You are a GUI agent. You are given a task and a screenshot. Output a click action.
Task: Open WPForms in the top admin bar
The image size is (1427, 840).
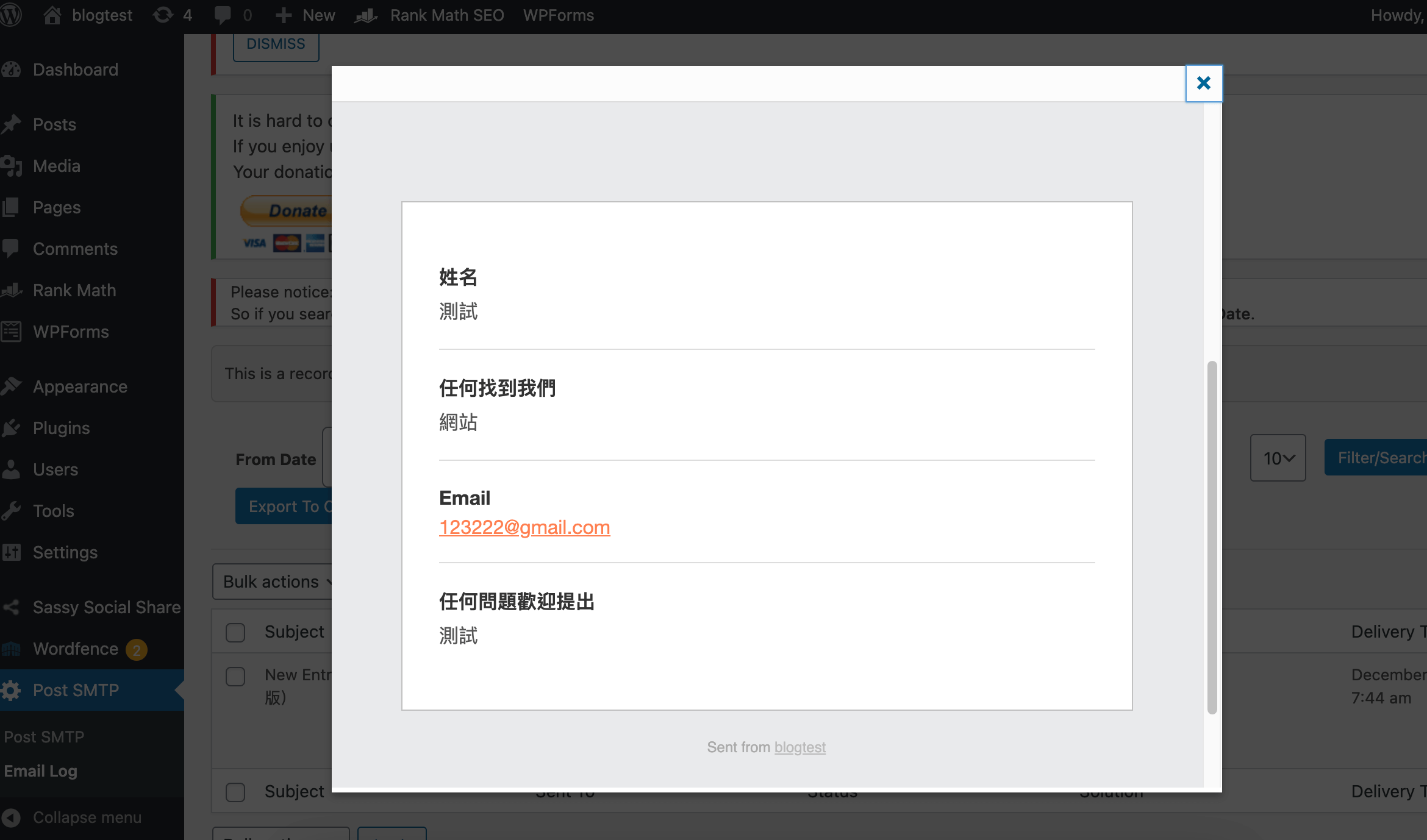click(558, 15)
